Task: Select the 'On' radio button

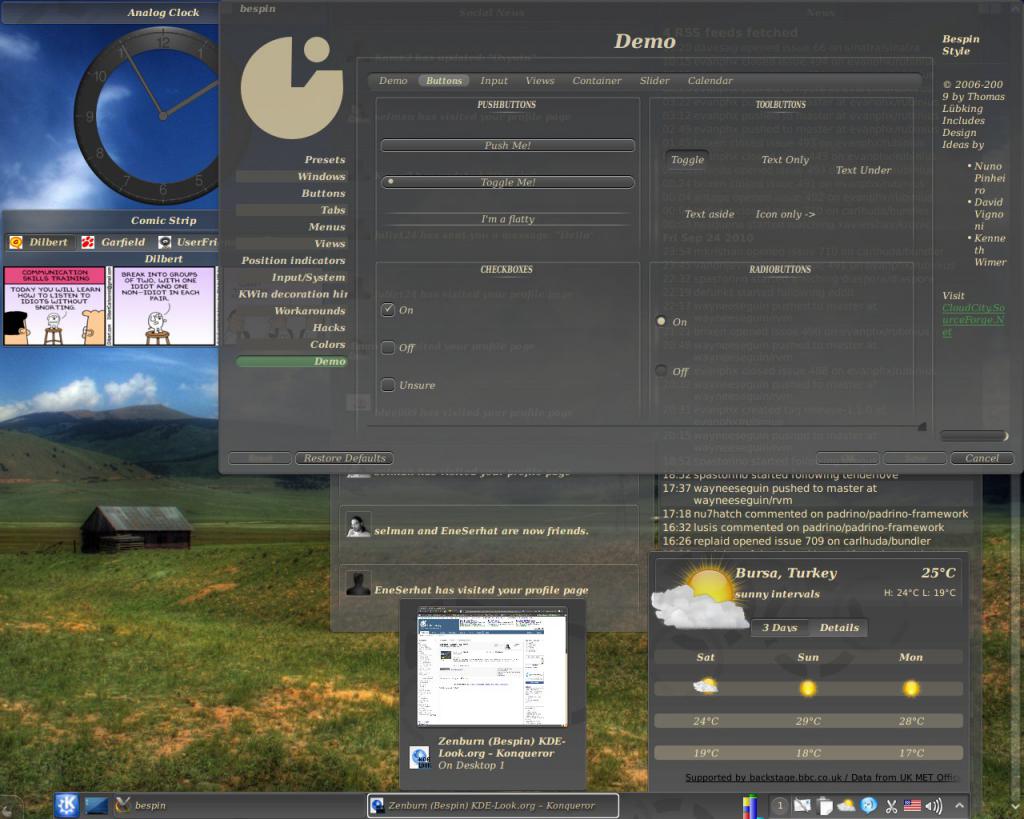Action: point(661,321)
